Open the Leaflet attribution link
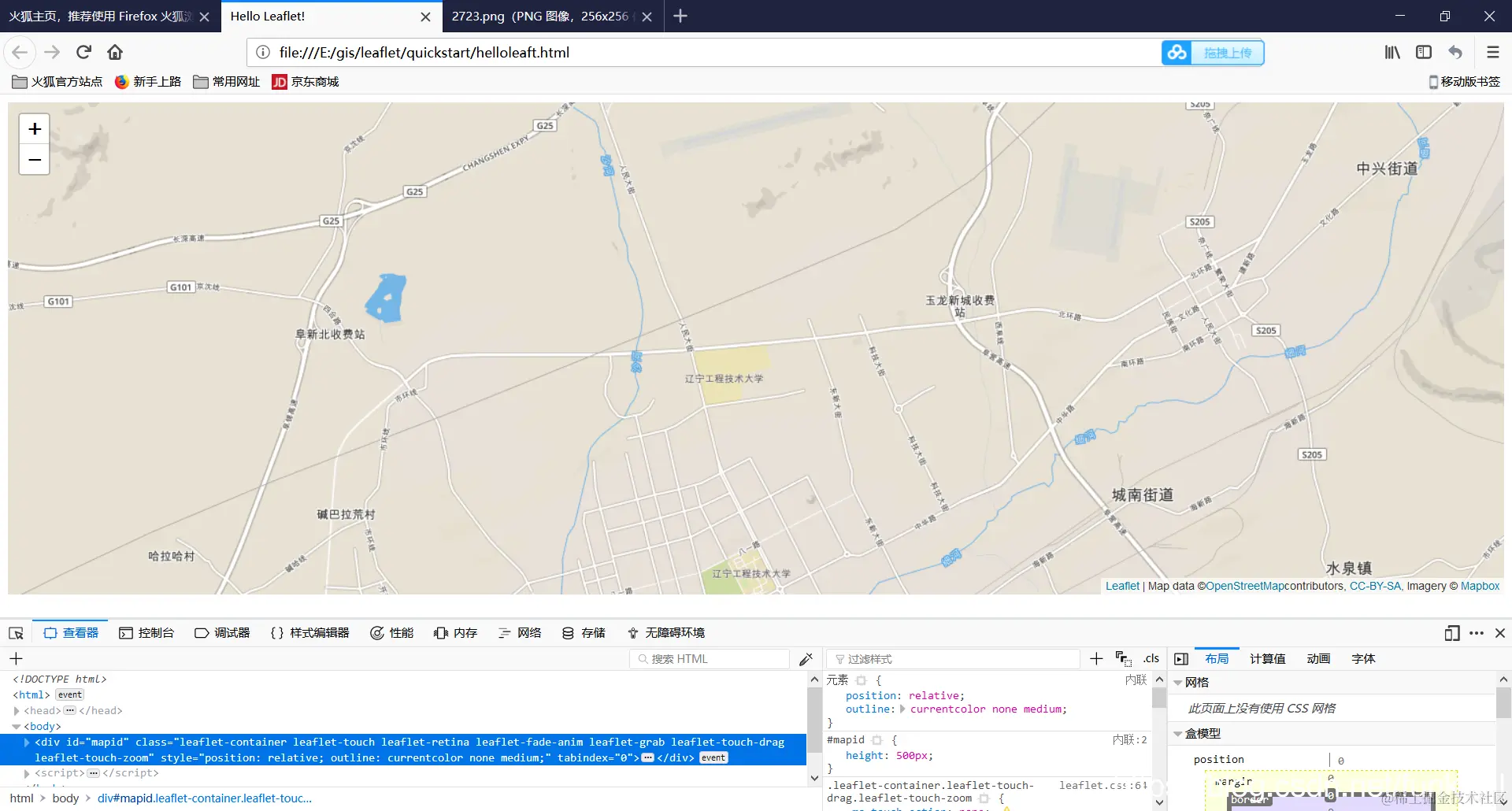1512x811 pixels. click(x=1122, y=586)
